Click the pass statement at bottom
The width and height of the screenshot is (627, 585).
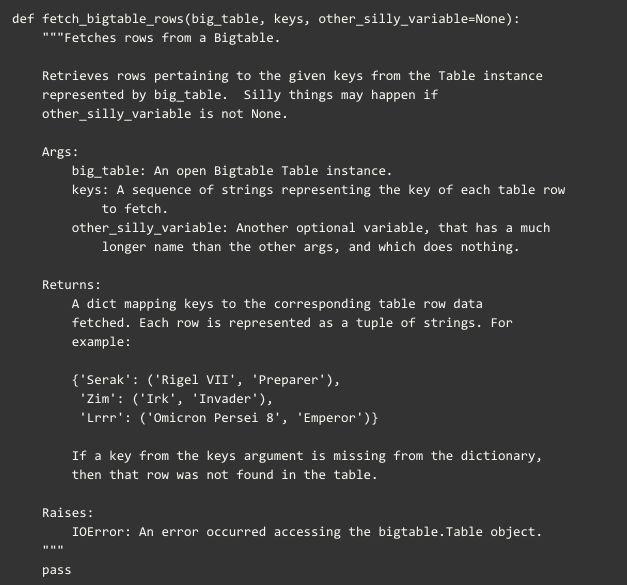pos(56,571)
